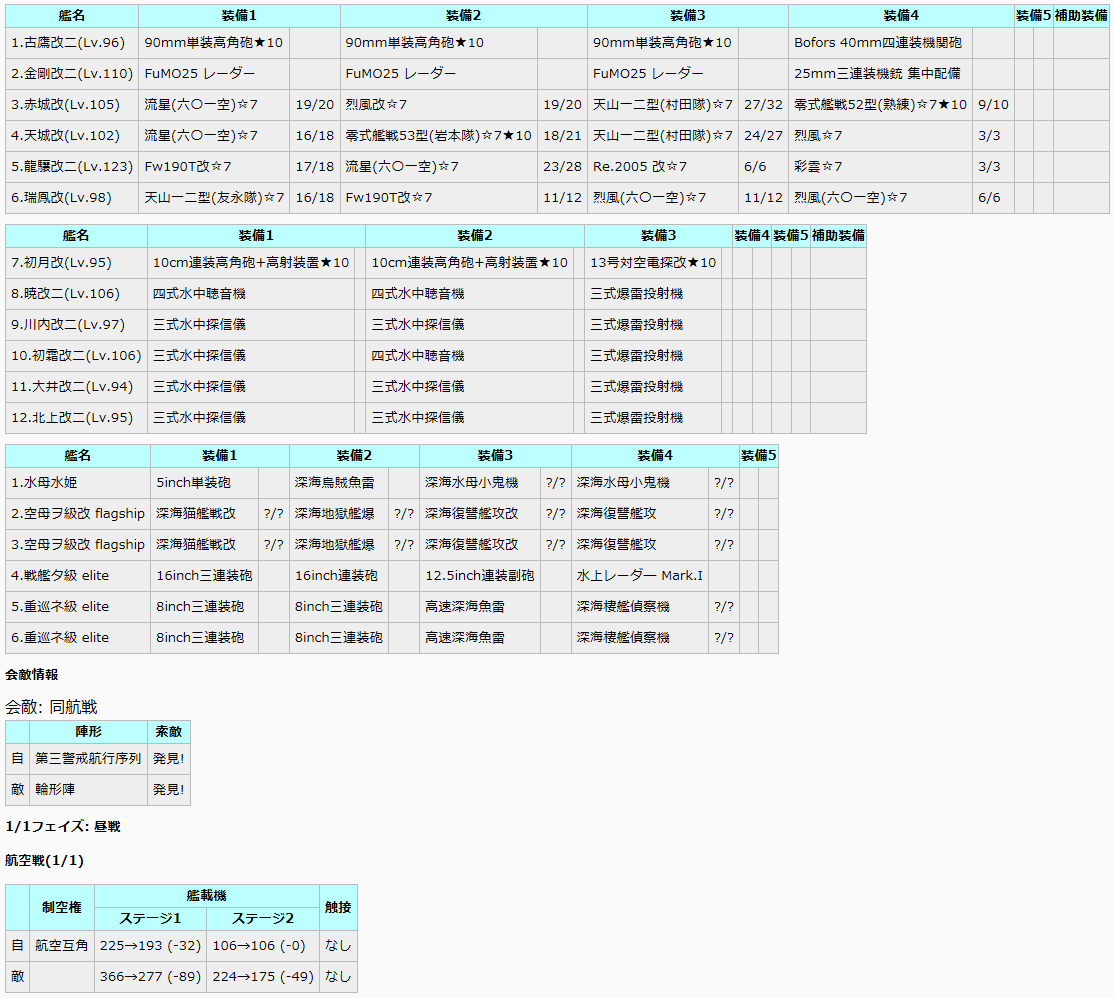The width and height of the screenshot is (1115, 998).
Task: Click the 航空互角 air superiority result
Action: pos(62,946)
